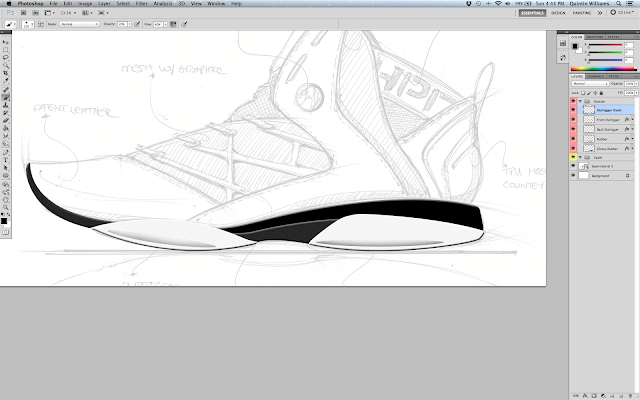Toggle Quick Mask mode
Image resolution: width=640 pixels, height=400 pixels.
(x=5, y=232)
